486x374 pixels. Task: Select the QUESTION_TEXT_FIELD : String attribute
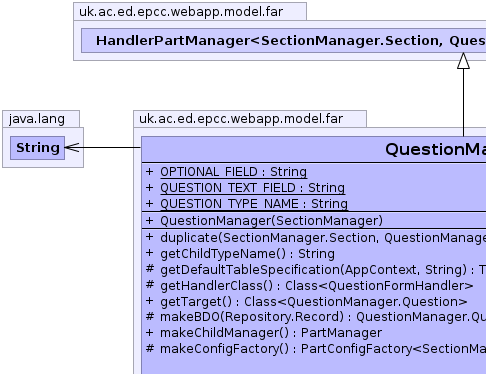click(x=252, y=188)
